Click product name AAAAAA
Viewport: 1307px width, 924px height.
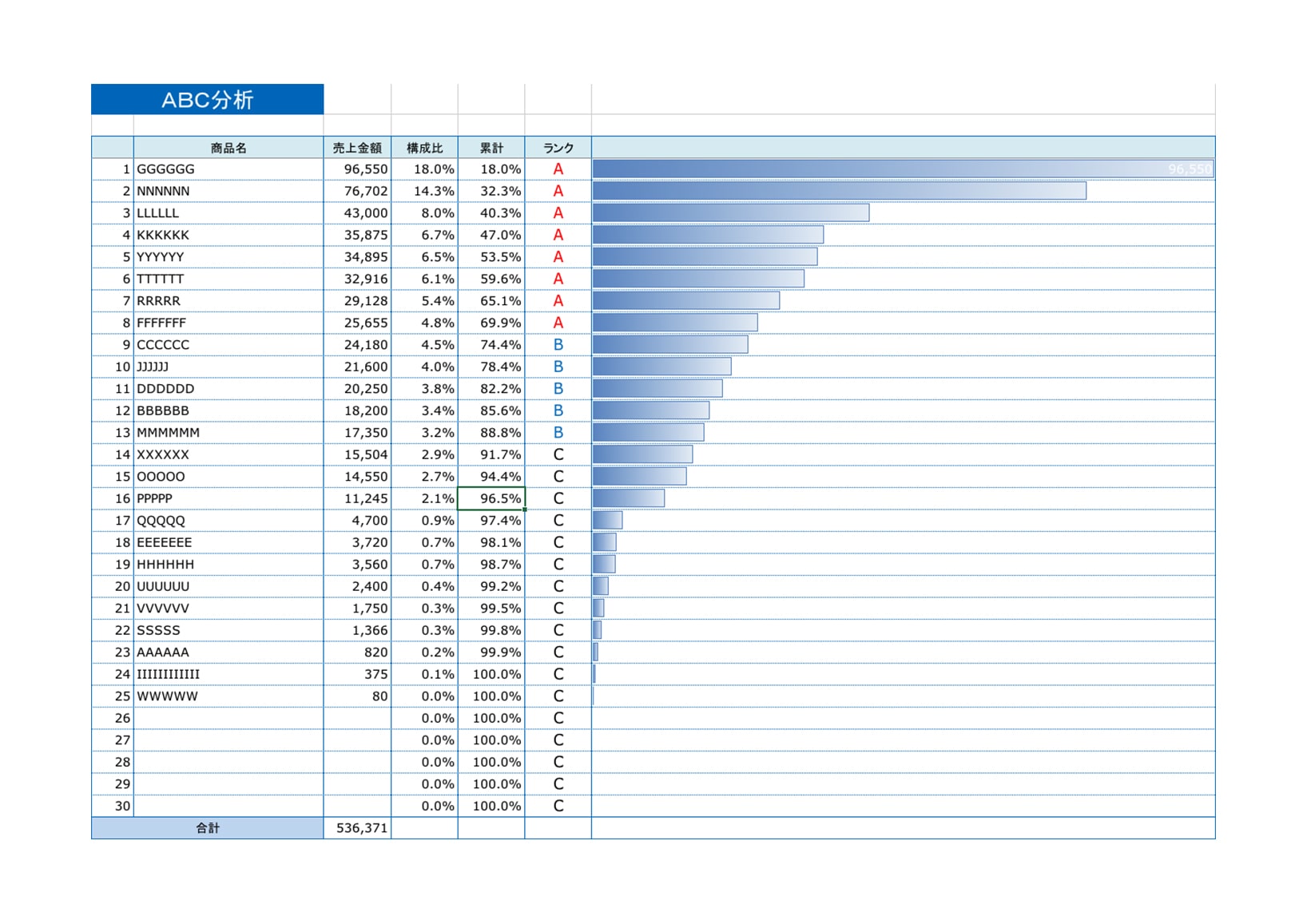[163, 652]
